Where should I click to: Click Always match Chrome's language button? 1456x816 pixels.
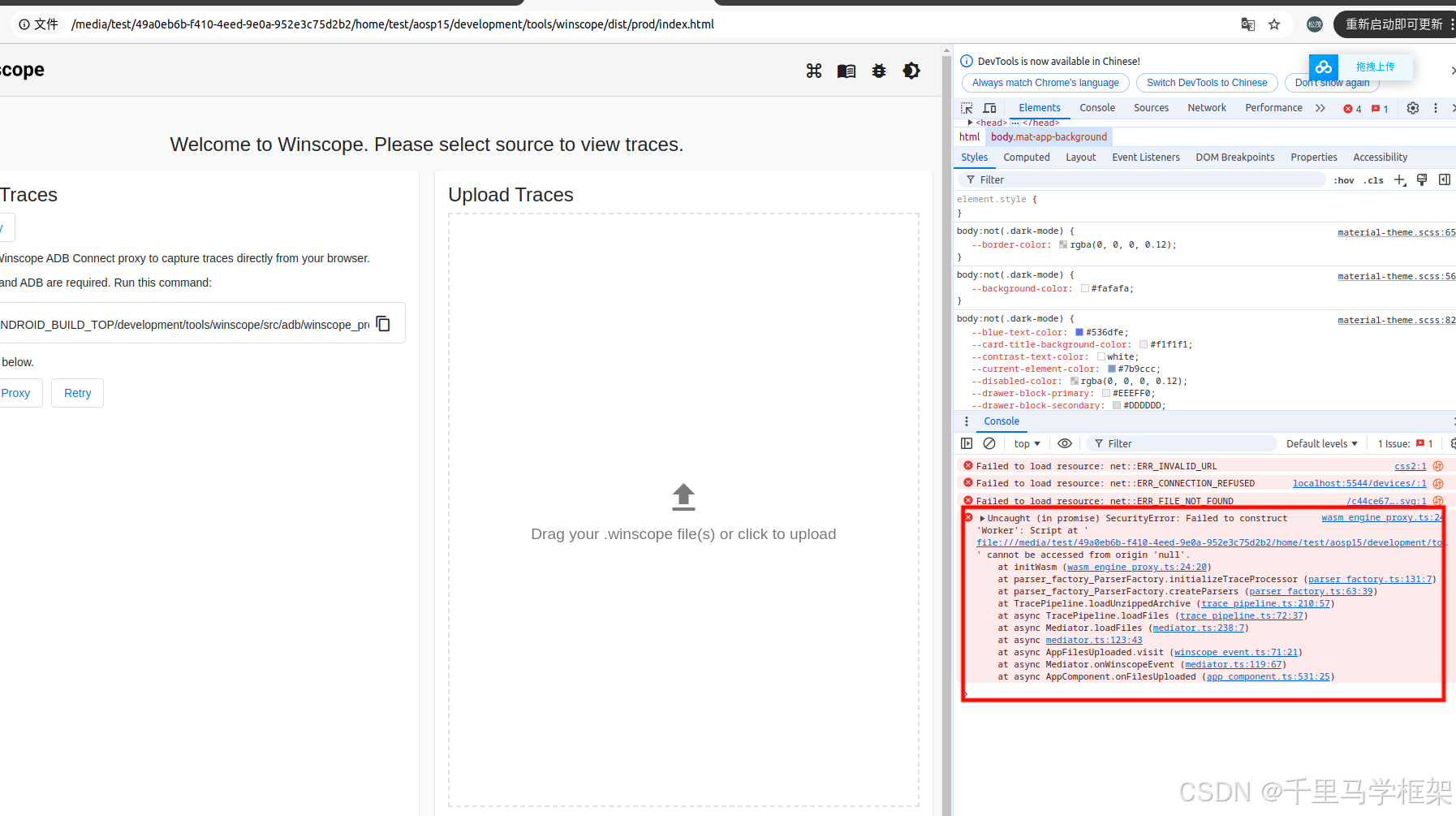click(x=1045, y=83)
